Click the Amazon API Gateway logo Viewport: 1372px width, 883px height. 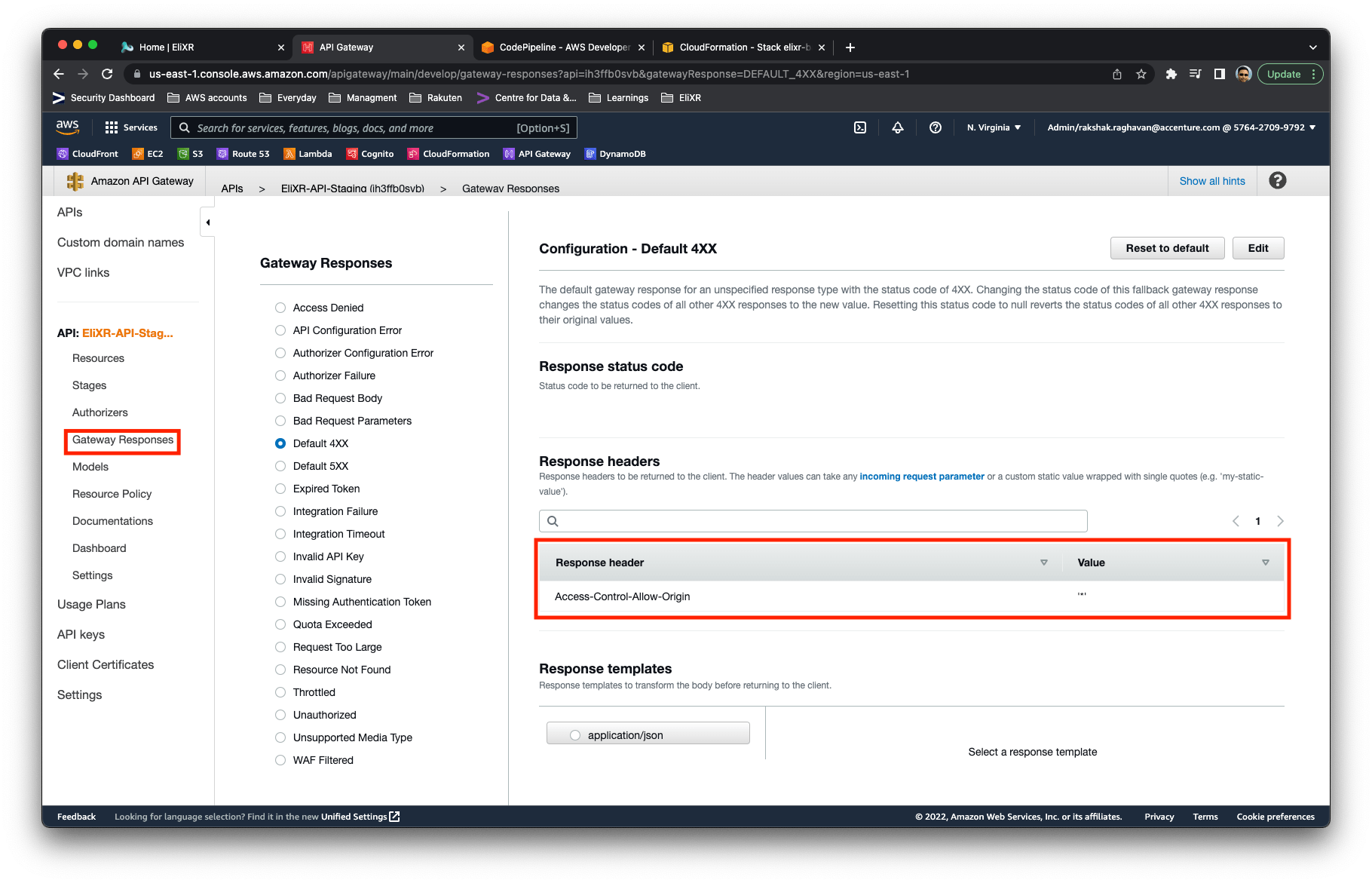point(75,181)
